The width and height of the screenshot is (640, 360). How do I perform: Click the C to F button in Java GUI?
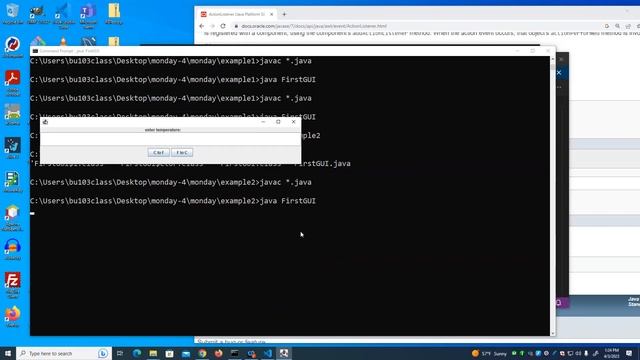coord(158,152)
